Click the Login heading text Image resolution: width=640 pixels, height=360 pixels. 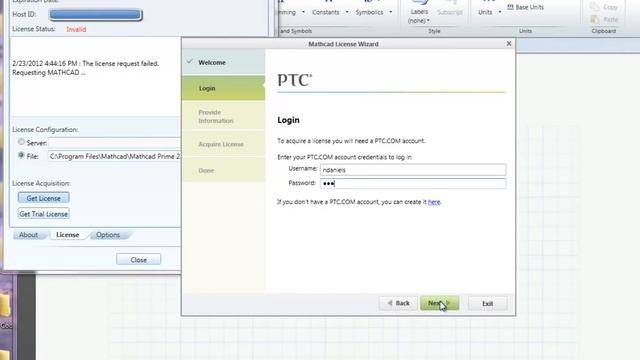point(288,120)
